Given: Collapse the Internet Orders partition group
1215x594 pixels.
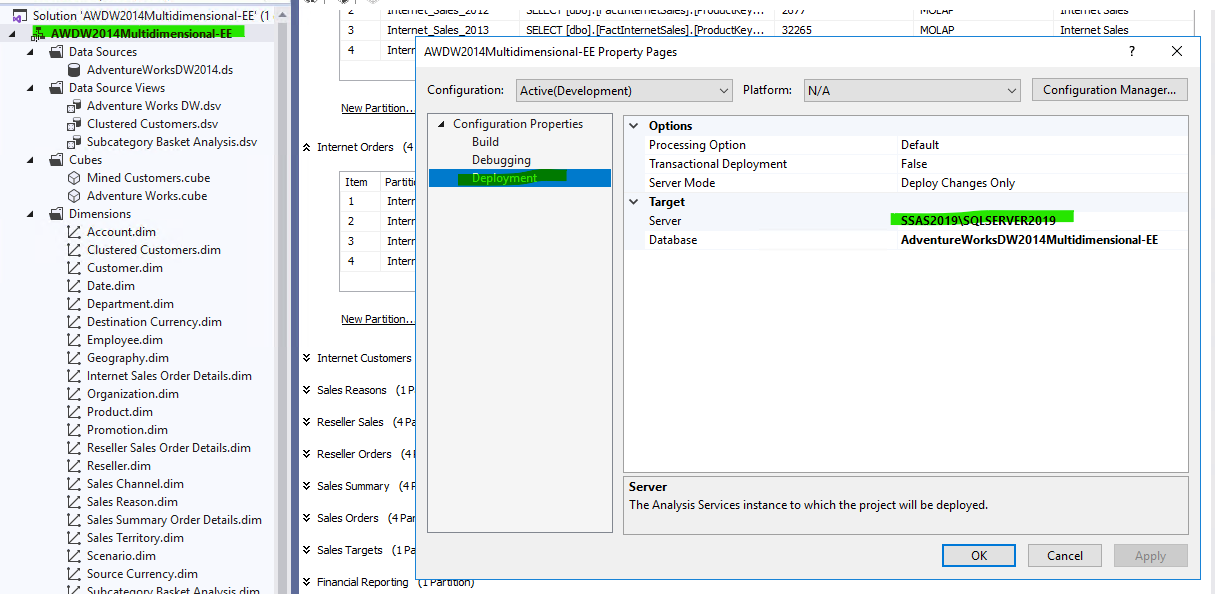Looking at the screenshot, I should point(306,147).
